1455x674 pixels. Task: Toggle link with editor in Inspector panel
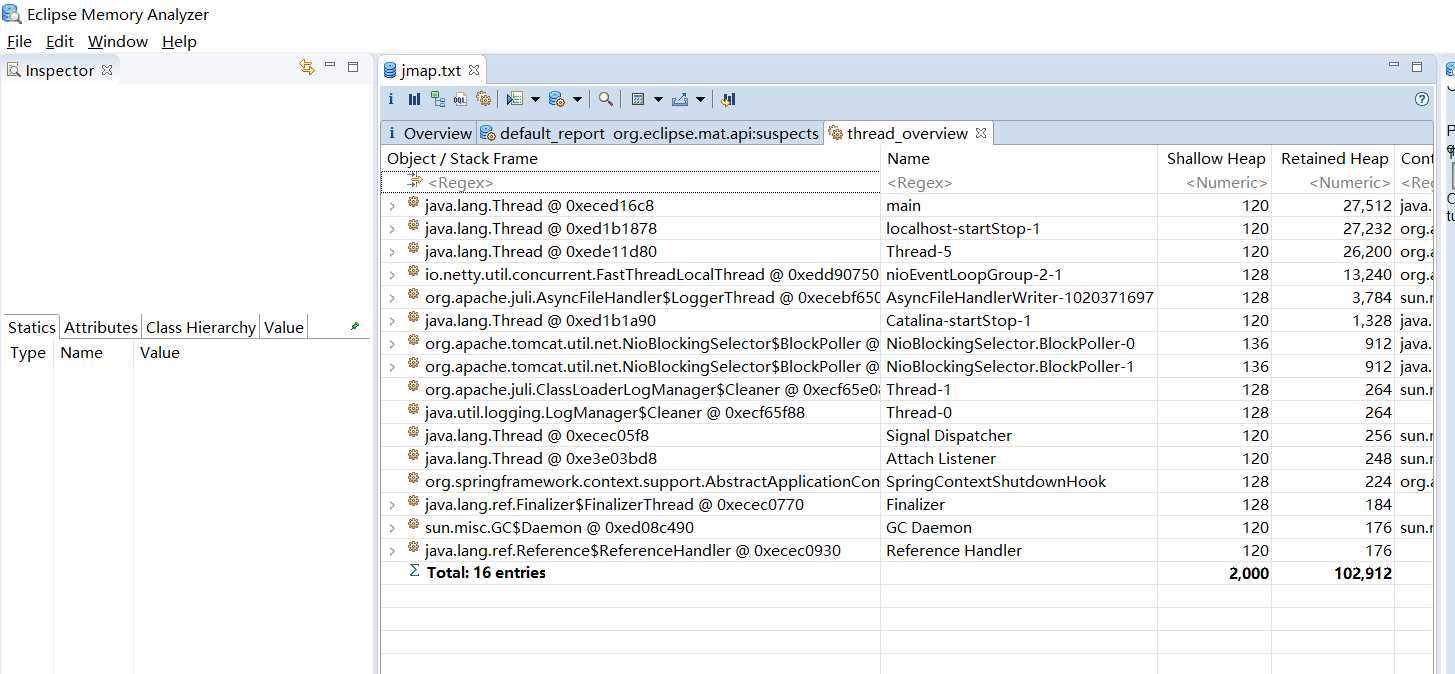tap(307, 67)
